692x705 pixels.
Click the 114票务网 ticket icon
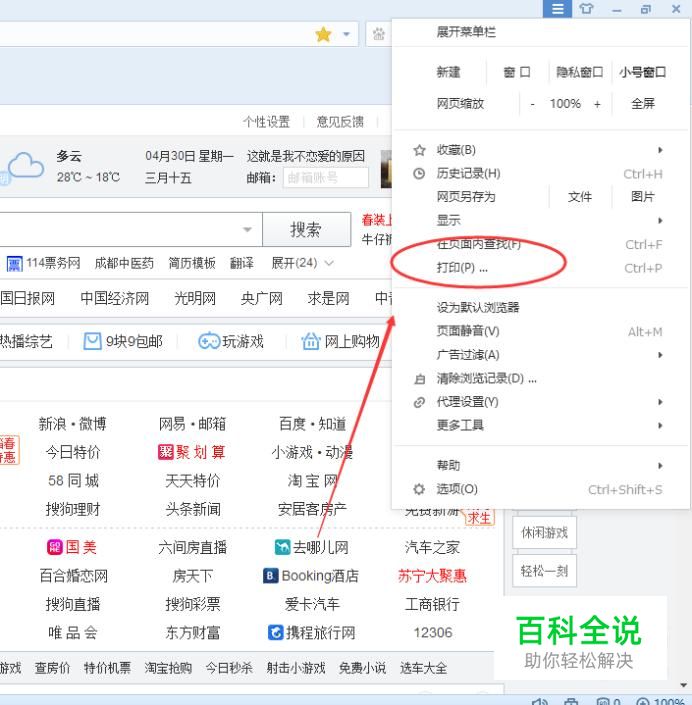(14, 263)
